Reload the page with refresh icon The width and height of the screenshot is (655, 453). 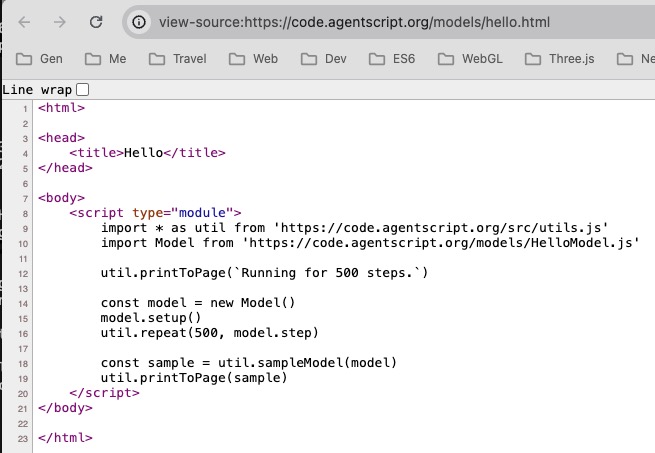coord(96,21)
